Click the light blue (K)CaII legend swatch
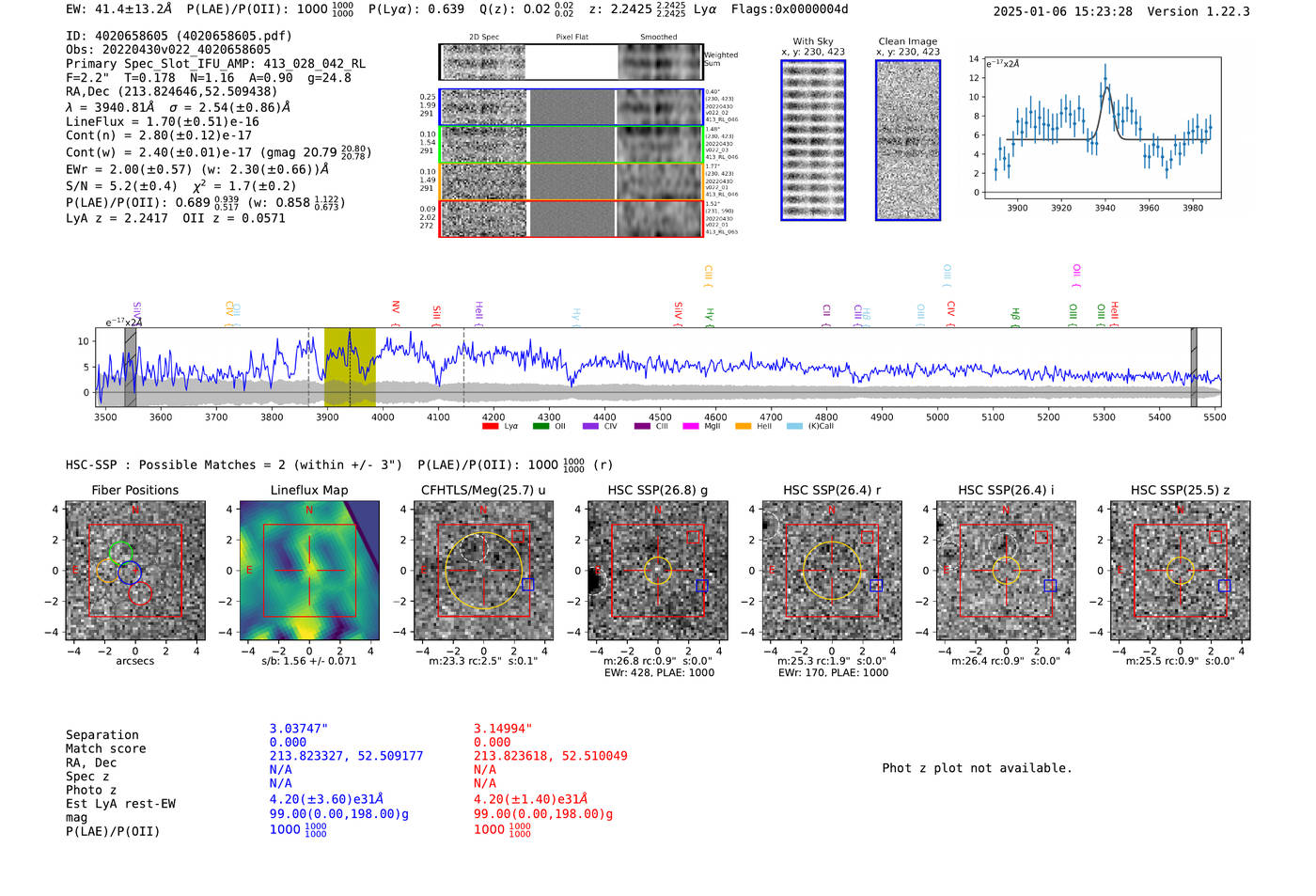 (x=795, y=426)
